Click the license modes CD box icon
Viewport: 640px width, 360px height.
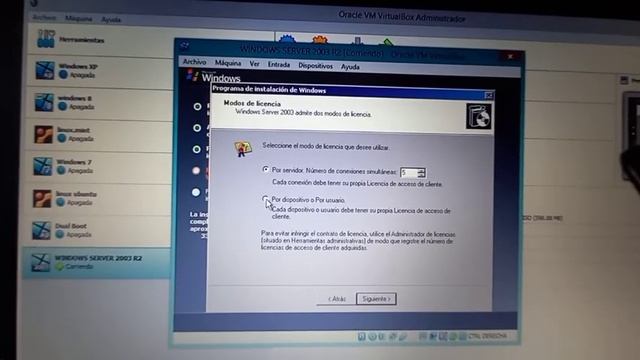(x=479, y=116)
